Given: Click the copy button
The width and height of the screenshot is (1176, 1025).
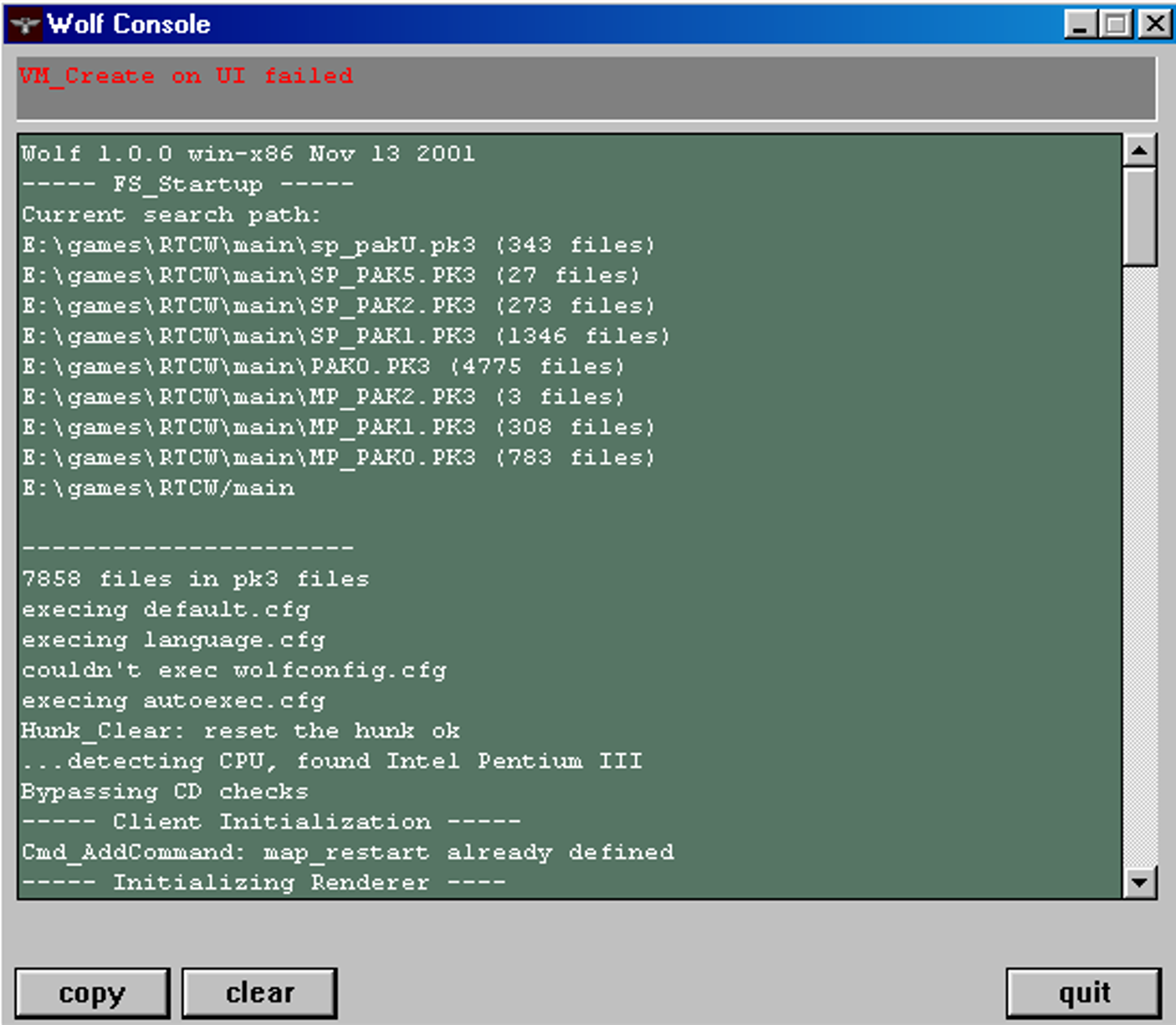Looking at the screenshot, I should pyautogui.click(x=93, y=993).
